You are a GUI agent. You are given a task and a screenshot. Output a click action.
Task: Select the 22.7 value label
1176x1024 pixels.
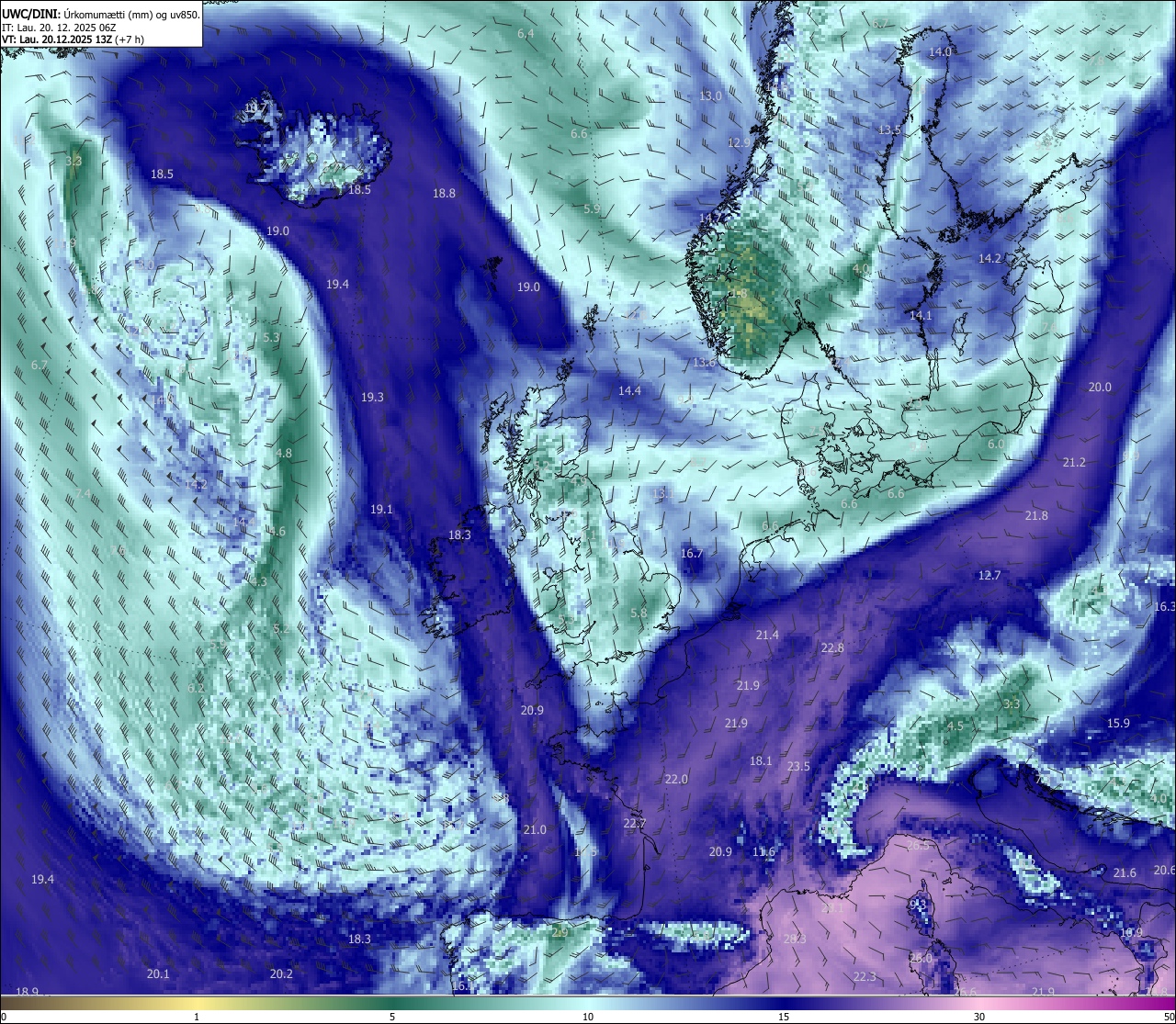[635, 824]
